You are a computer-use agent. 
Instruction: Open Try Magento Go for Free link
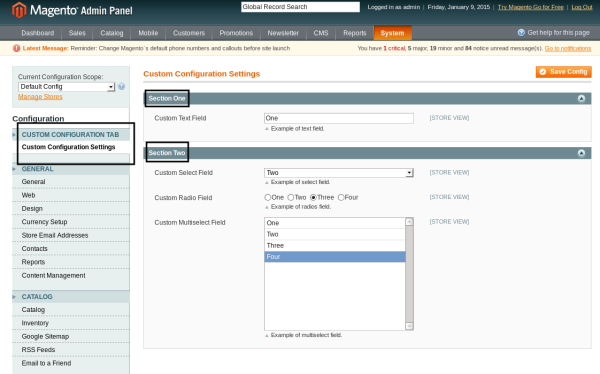tap(530, 7)
